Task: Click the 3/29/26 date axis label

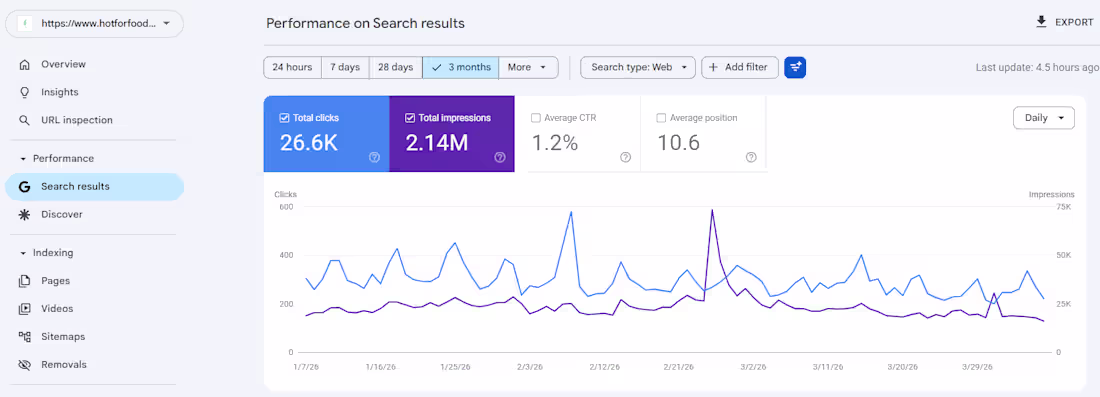Action: [x=978, y=367]
